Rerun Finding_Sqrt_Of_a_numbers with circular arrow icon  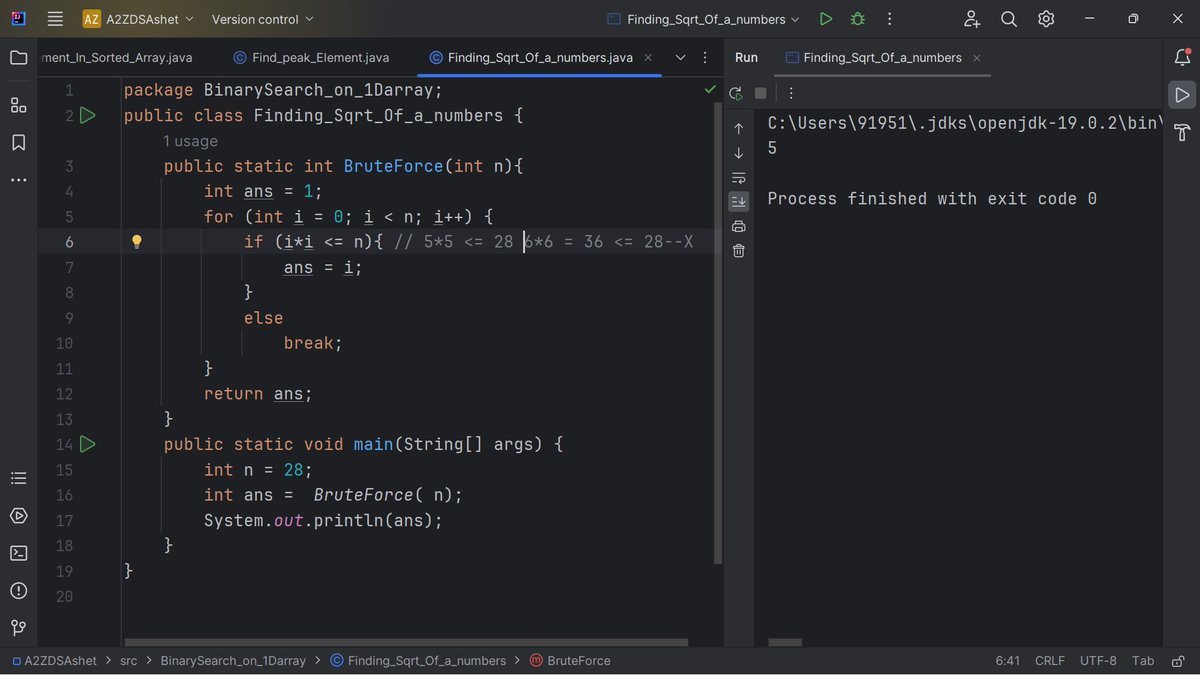[735, 93]
